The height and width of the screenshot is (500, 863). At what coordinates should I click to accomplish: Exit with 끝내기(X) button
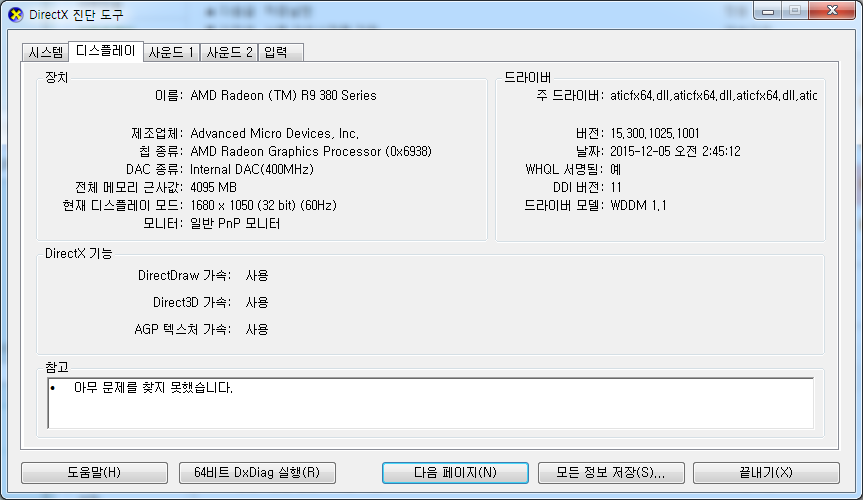coord(766,472)
